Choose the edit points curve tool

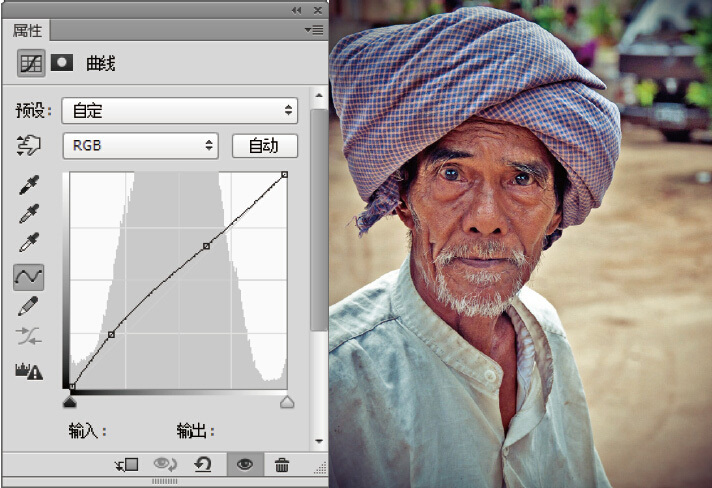pyautogui.click(x=28, y=275)
